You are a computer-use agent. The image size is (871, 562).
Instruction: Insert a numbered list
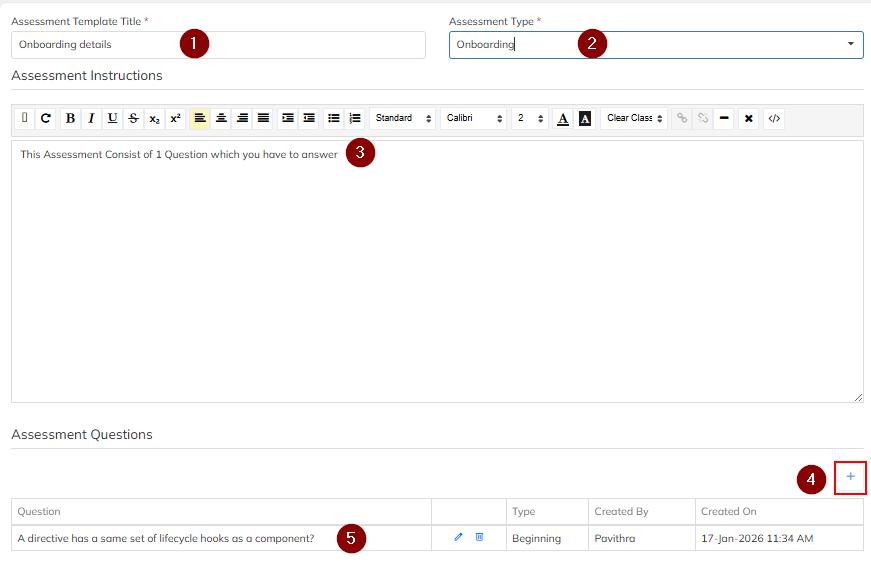point(354,118)
